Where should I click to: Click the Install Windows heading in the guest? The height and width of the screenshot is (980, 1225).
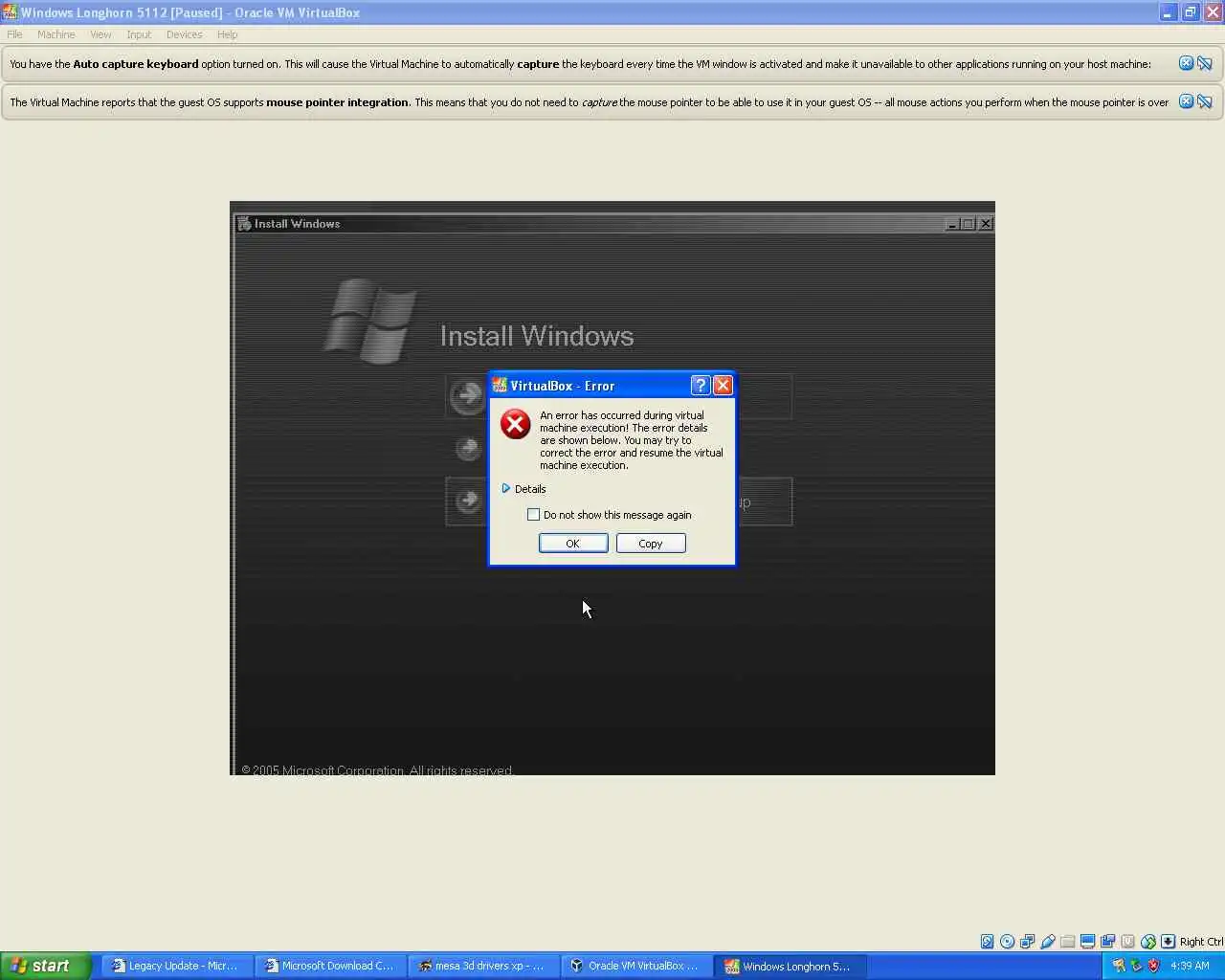537,336
